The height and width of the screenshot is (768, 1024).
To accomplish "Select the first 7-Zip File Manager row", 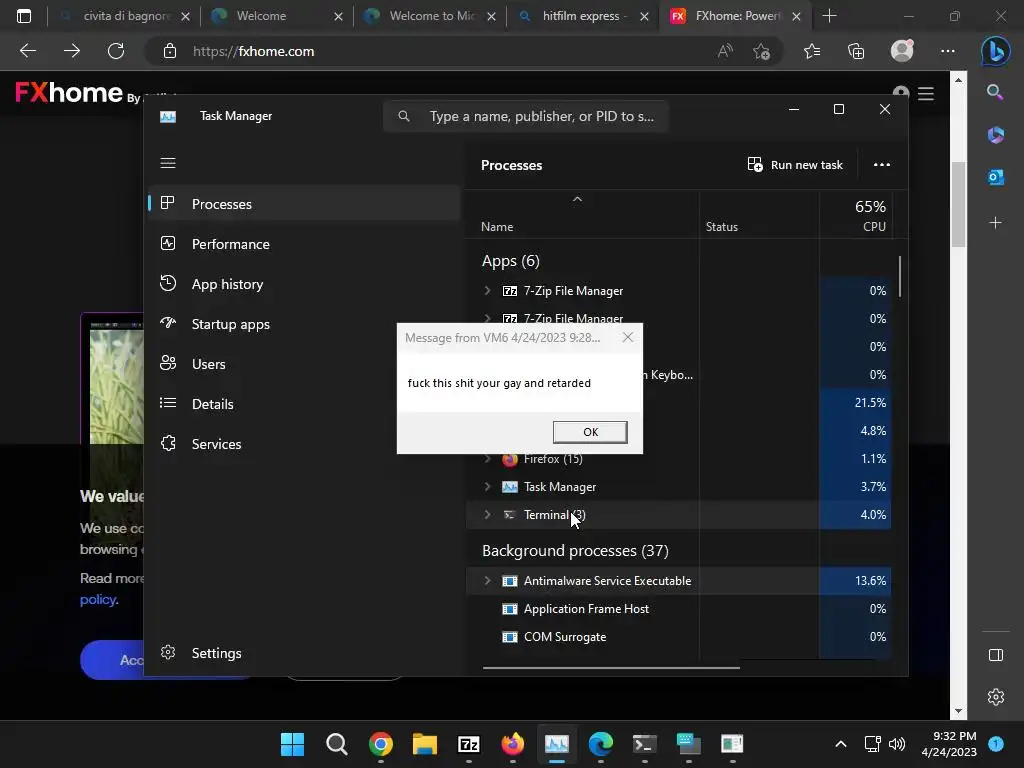I will 678,291.
